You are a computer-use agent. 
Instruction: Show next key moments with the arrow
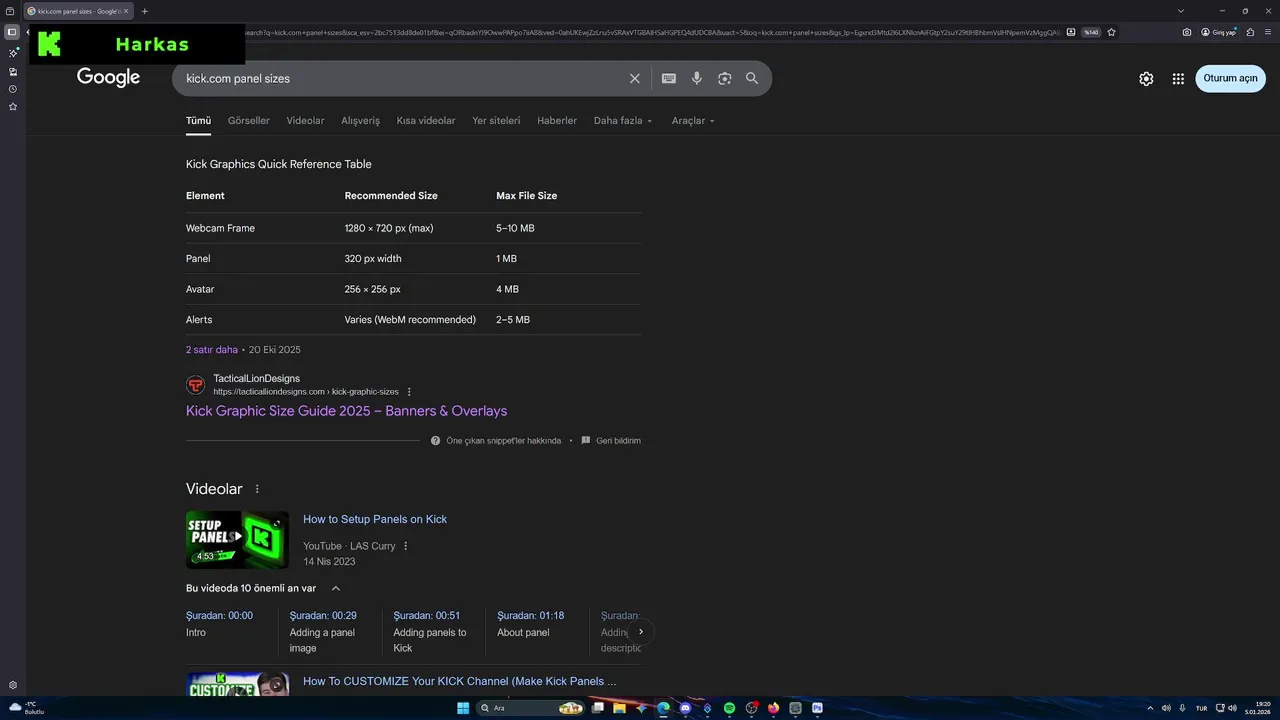pos(641,632)
